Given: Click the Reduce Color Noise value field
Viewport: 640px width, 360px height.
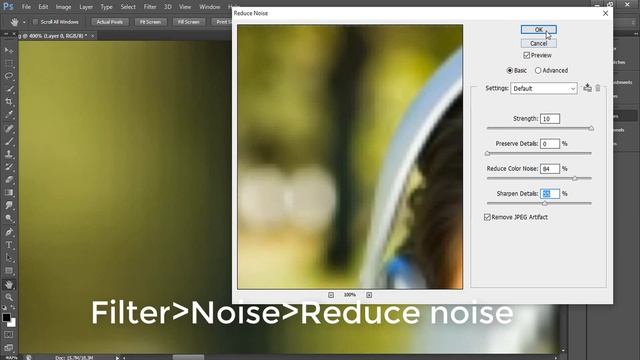Looking at the screenshot, I should coord(550,169).
